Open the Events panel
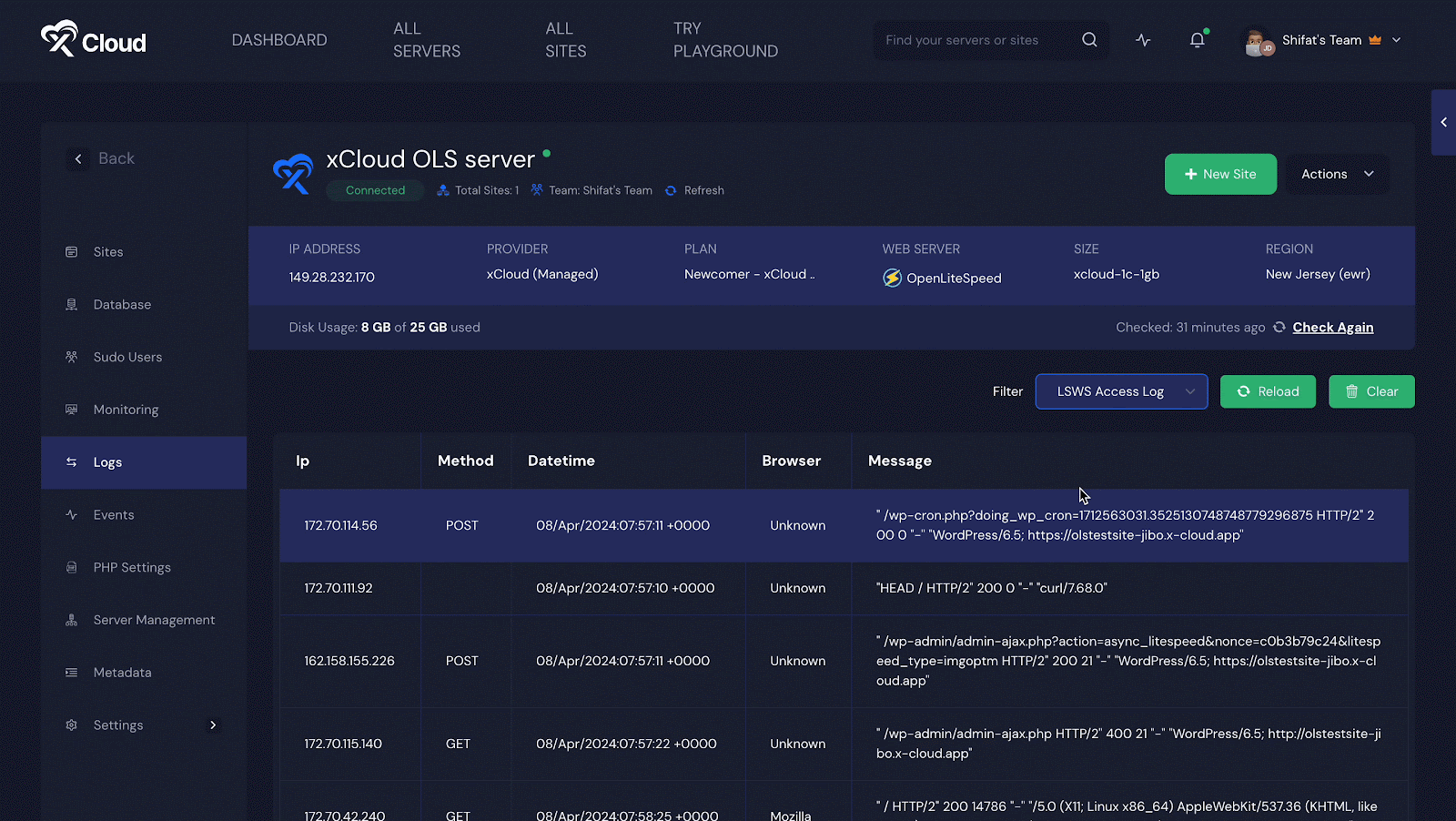 pyautogui.click(x=112, y=514)
